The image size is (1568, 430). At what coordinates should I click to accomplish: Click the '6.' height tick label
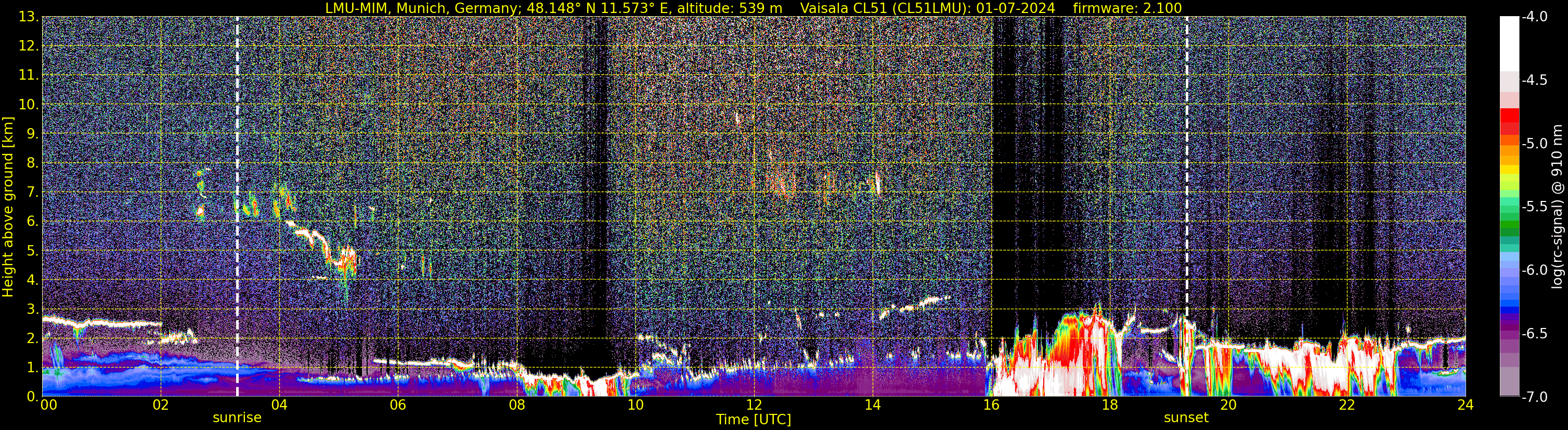click(32, 222)
